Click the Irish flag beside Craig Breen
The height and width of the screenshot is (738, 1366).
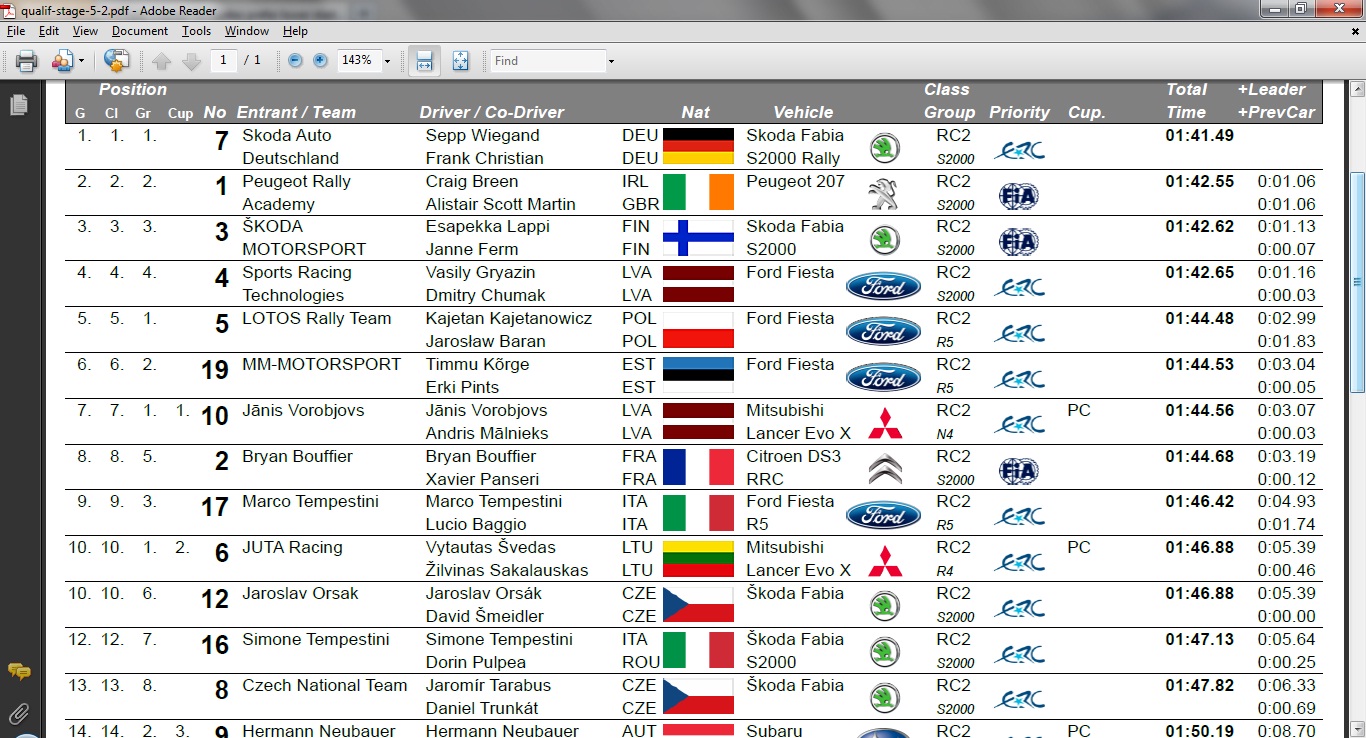click(x=698, y=192)
